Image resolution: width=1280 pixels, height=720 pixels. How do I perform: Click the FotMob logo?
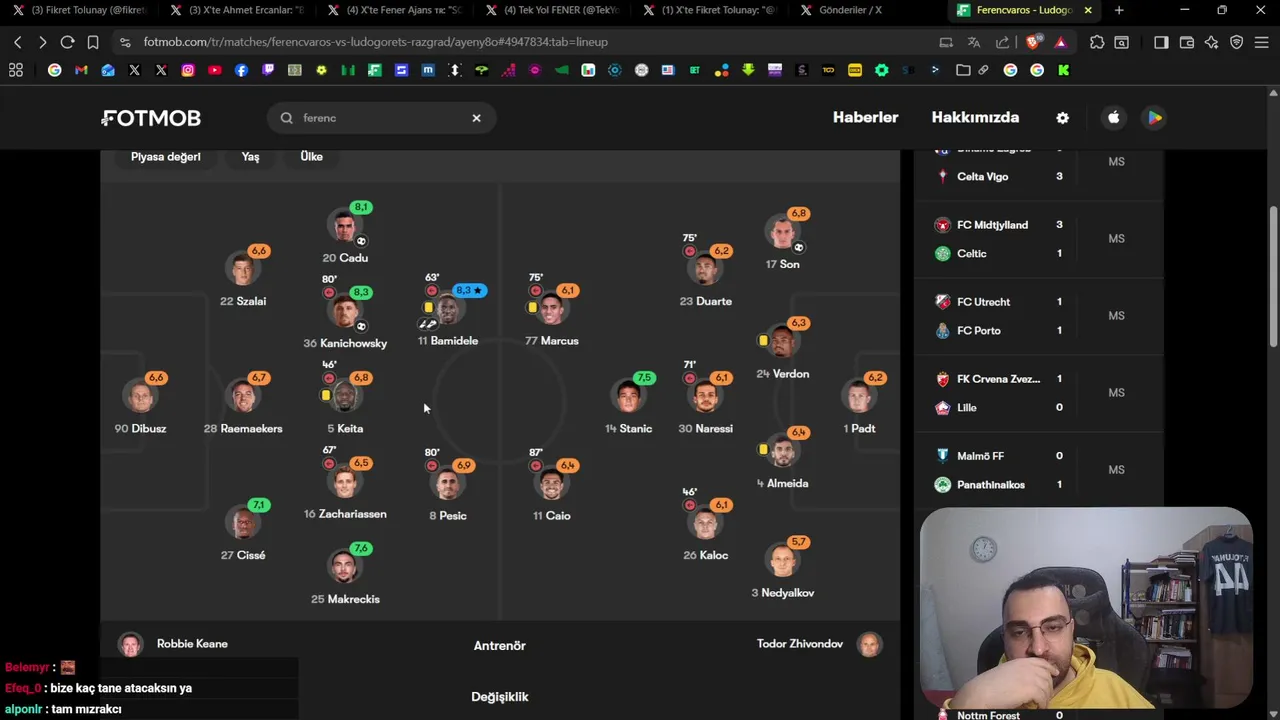coord(151,118)
